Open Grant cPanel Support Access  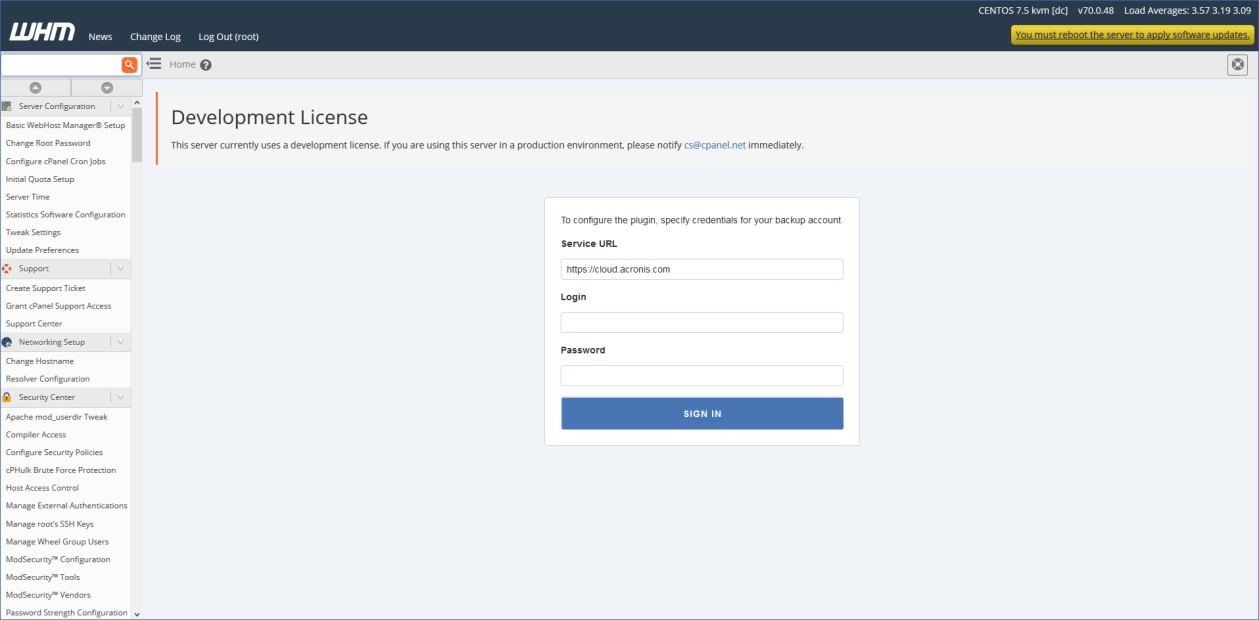coord(59,306)
